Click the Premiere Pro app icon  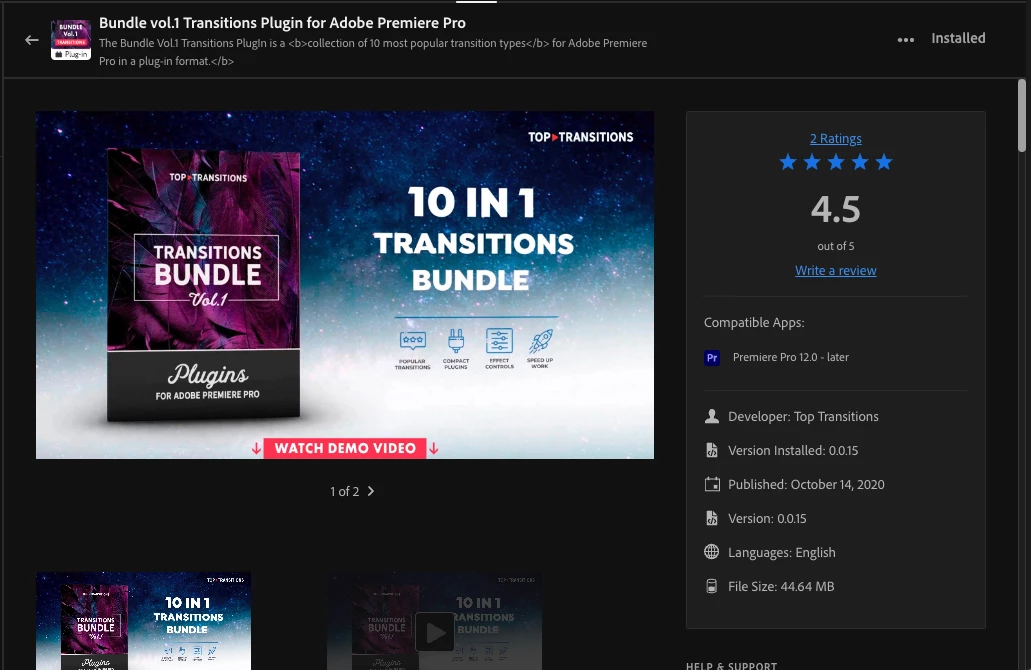(x=711, y=358)
